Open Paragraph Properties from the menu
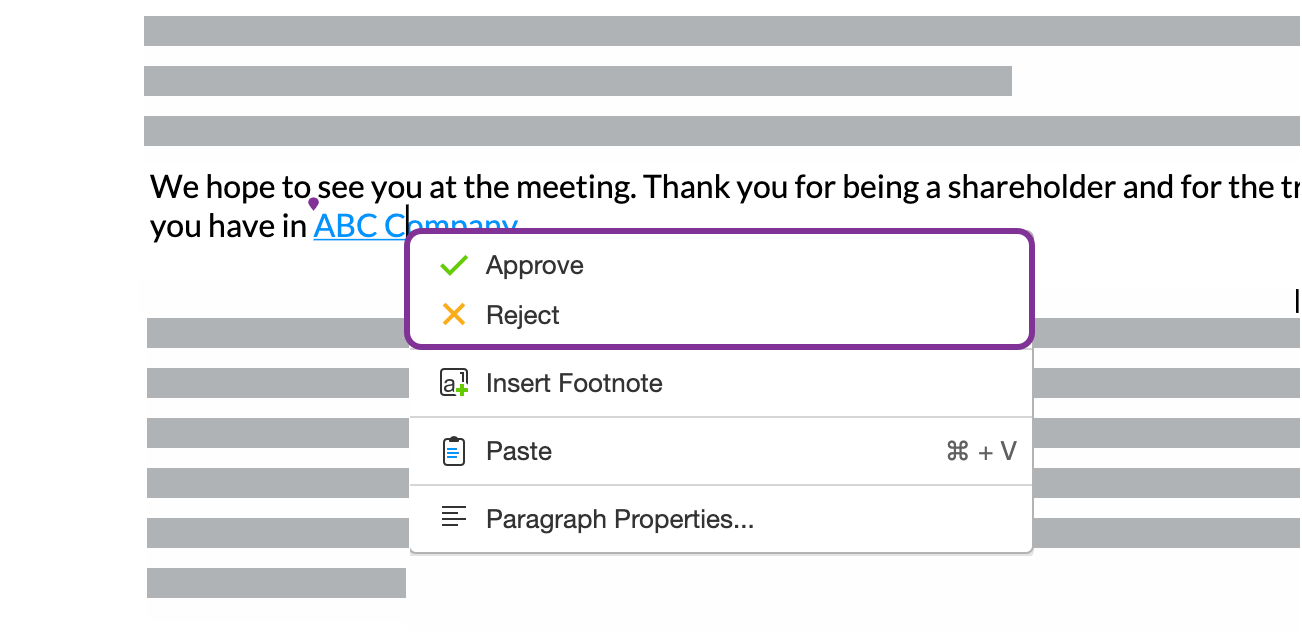The height and width of the screenshot is (632, 1302). pos(620,518)
